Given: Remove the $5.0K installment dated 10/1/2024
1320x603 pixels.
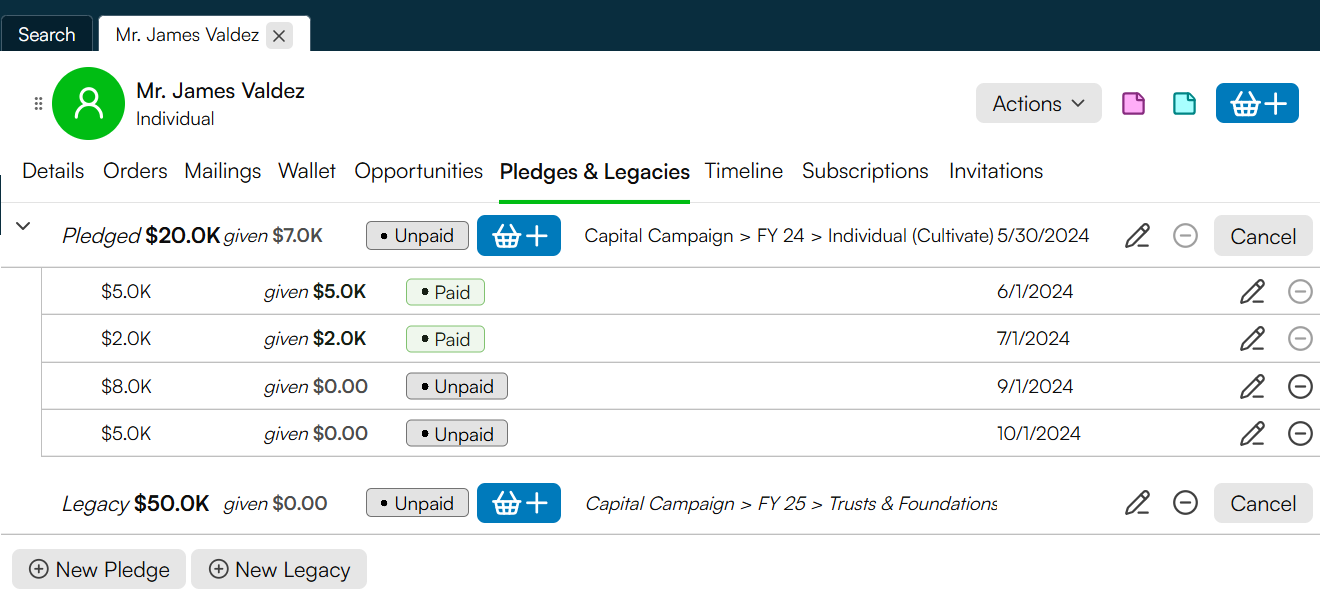Looking at the screenshot, I should coord(1300,433).
